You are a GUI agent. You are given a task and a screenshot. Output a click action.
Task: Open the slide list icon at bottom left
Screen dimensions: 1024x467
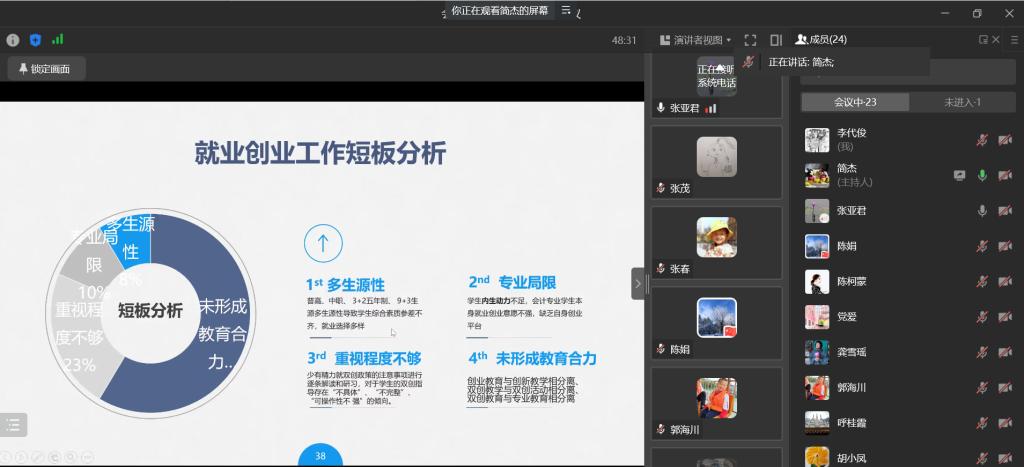[13, 424]
